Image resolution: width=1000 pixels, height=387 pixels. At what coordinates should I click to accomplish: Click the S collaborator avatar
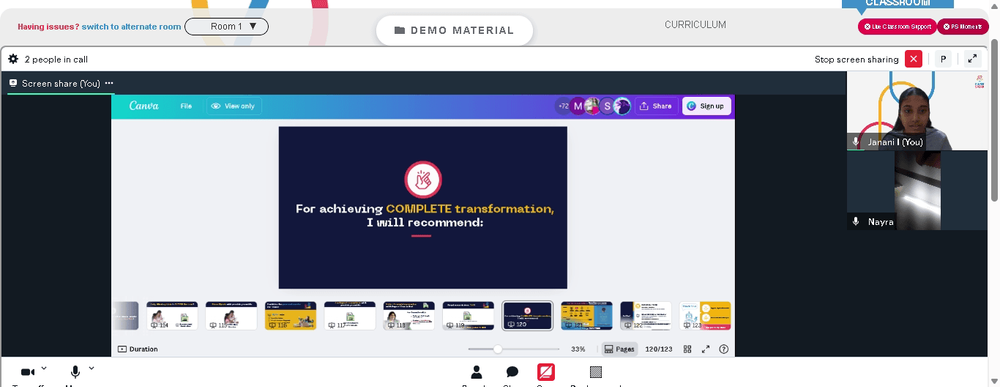pos(607,106)
